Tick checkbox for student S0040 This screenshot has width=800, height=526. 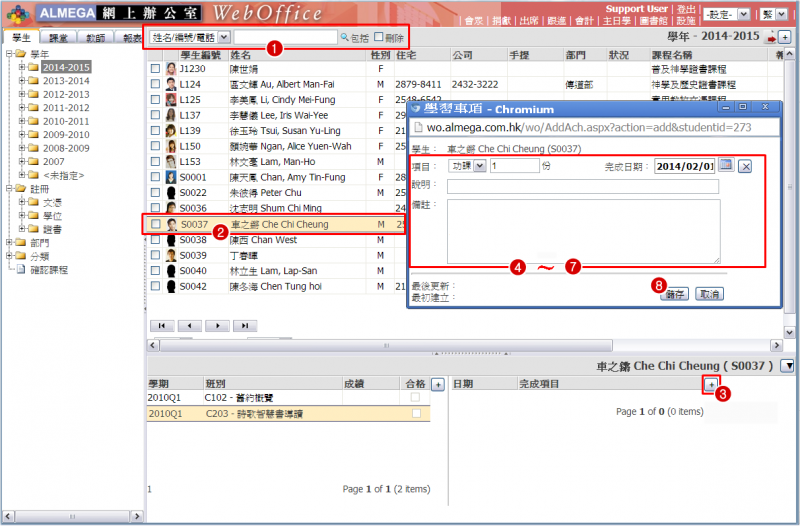pos(155,270)
